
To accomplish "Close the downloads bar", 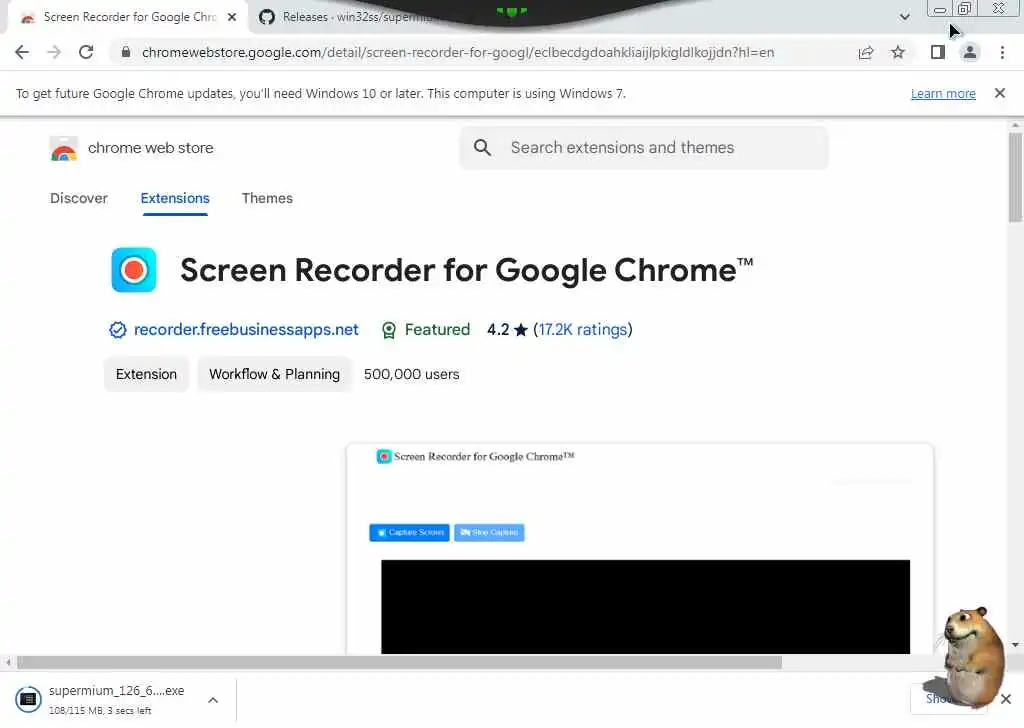I will point(1006,699).
